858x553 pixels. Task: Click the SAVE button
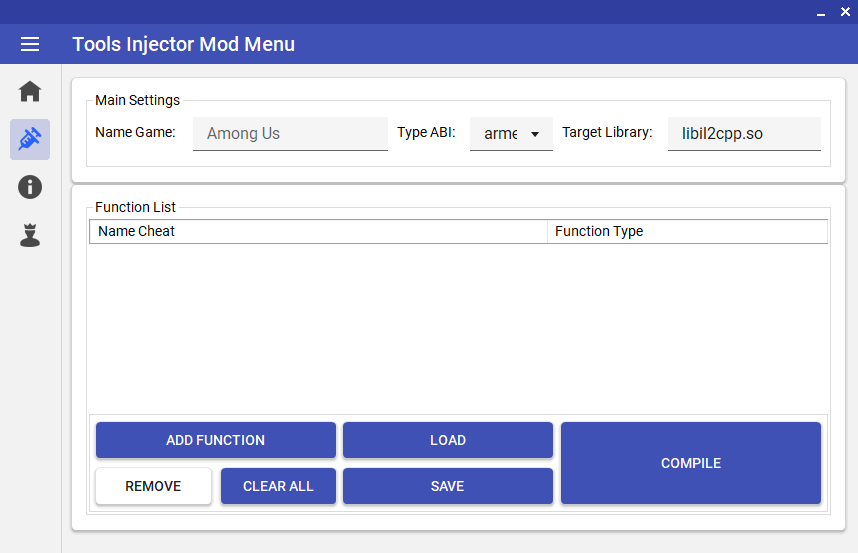point(448,486)
